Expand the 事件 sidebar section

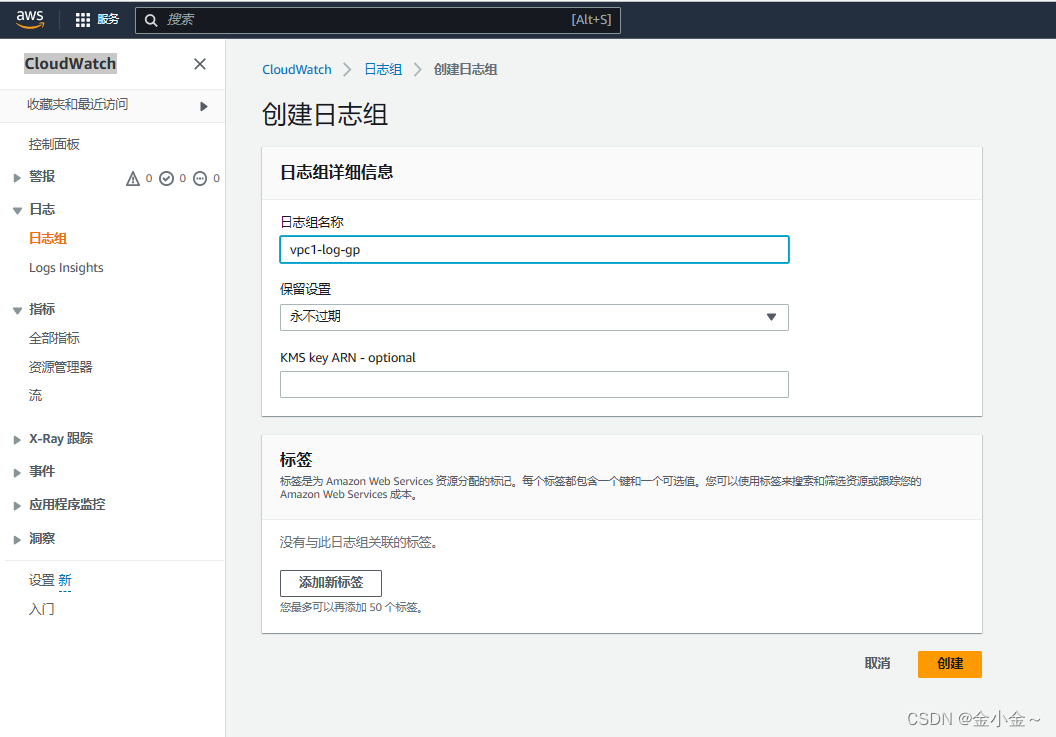17,473
